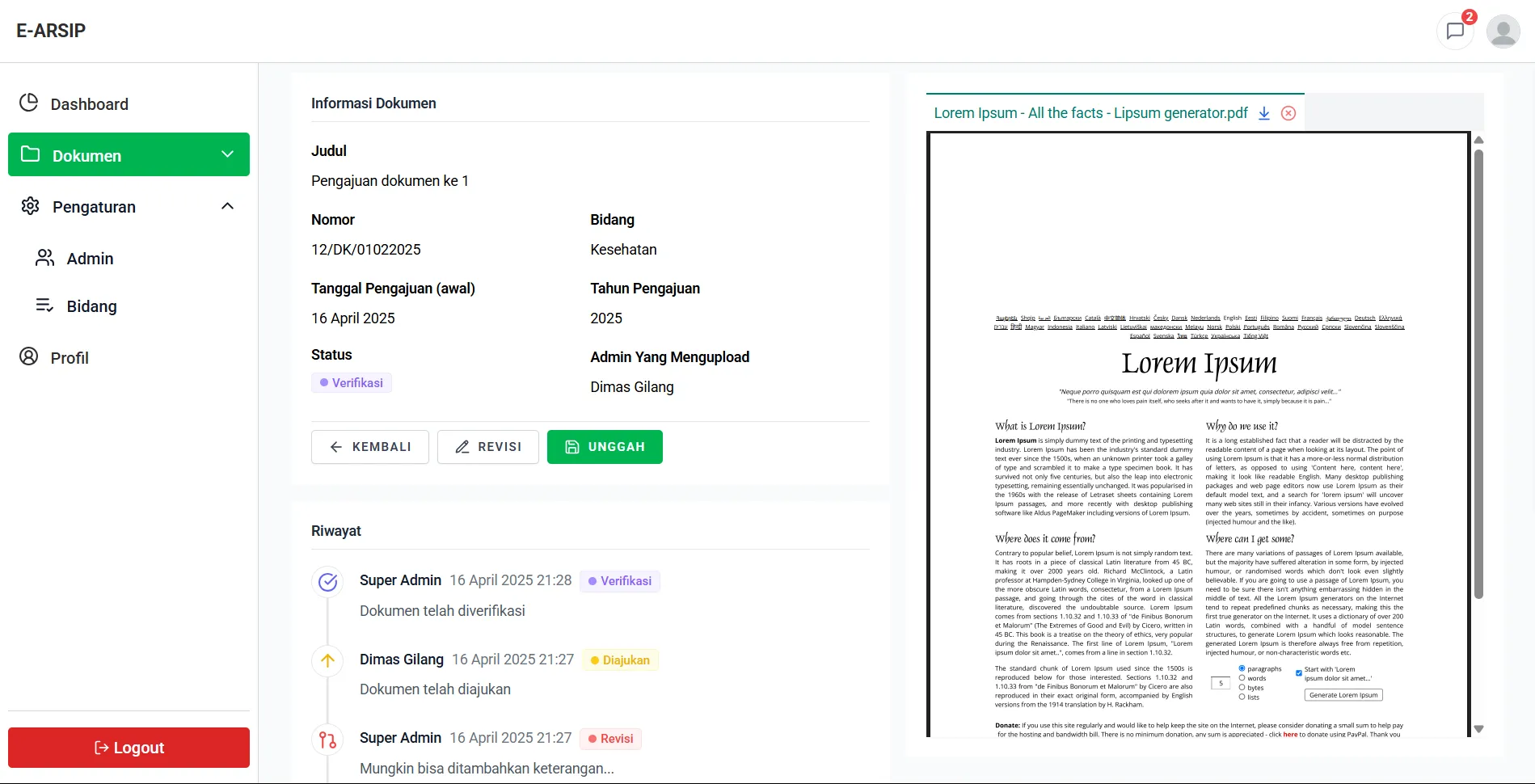The image size is (1535, 784).
Task: Click the Diajukan badge in Riwayat
Action: point(620,660)
